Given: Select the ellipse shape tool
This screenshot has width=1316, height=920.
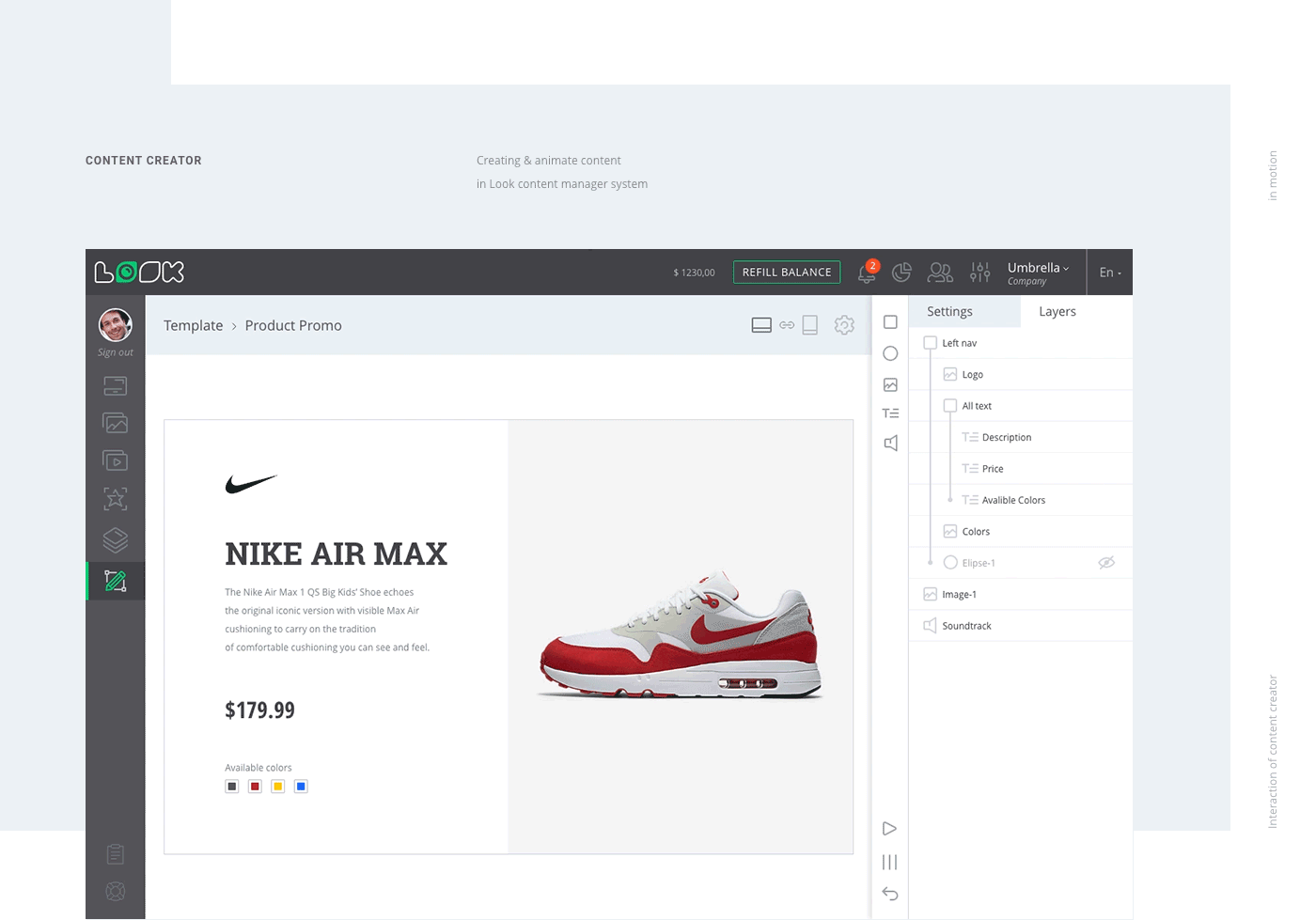Looking at the screenshot, I should (890, 353).
